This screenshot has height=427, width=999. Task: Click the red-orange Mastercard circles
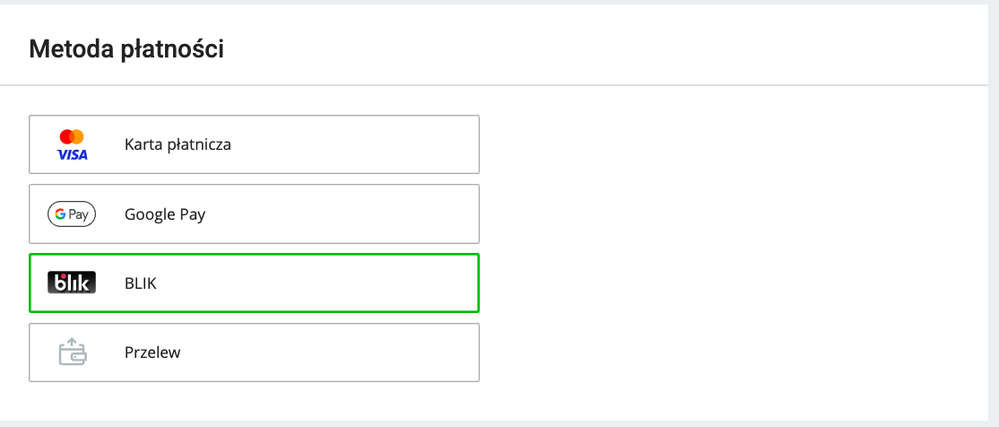click(x=72, y=136)
